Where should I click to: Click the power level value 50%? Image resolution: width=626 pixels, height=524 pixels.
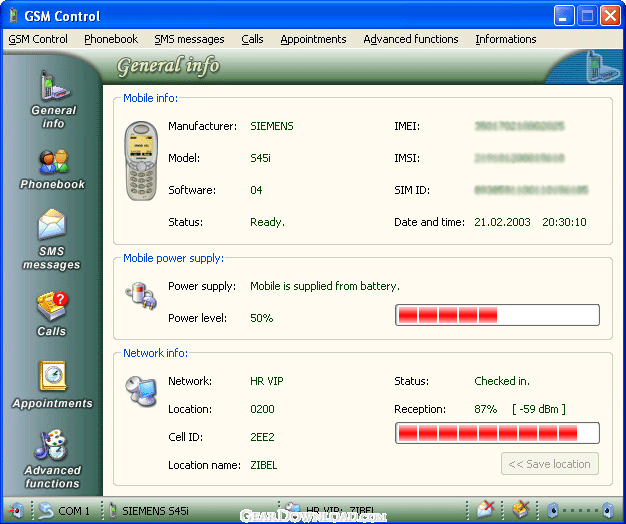click(x=261, y=318)
